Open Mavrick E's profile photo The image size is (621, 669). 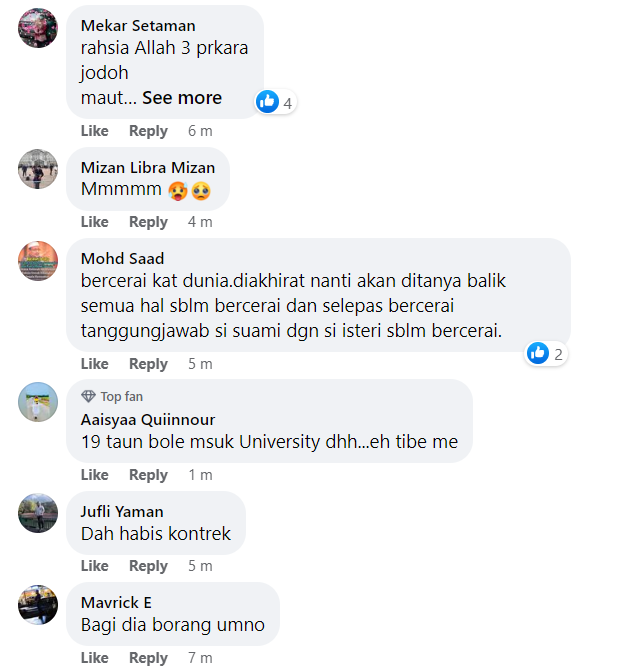(x=38, y=605)
